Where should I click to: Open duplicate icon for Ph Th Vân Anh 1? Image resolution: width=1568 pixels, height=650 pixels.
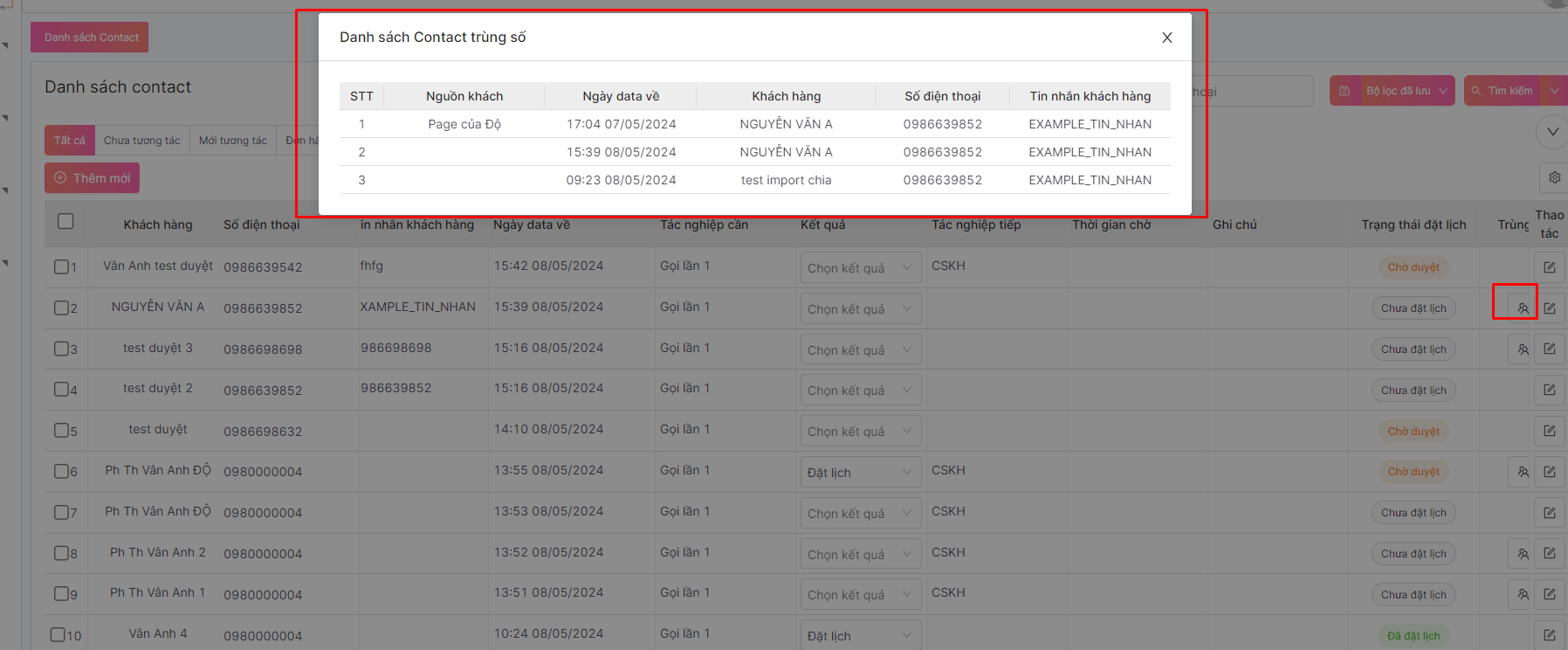(x=1522, y=594)
